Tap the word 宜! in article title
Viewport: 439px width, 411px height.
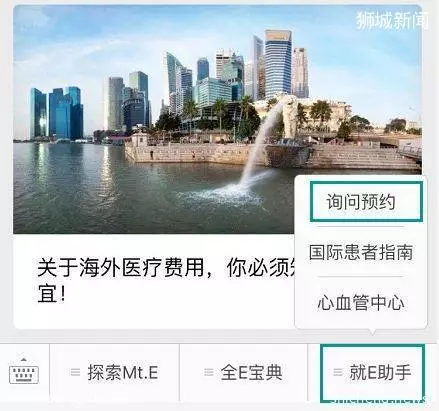pyautogui.click(x=51, y=293)
